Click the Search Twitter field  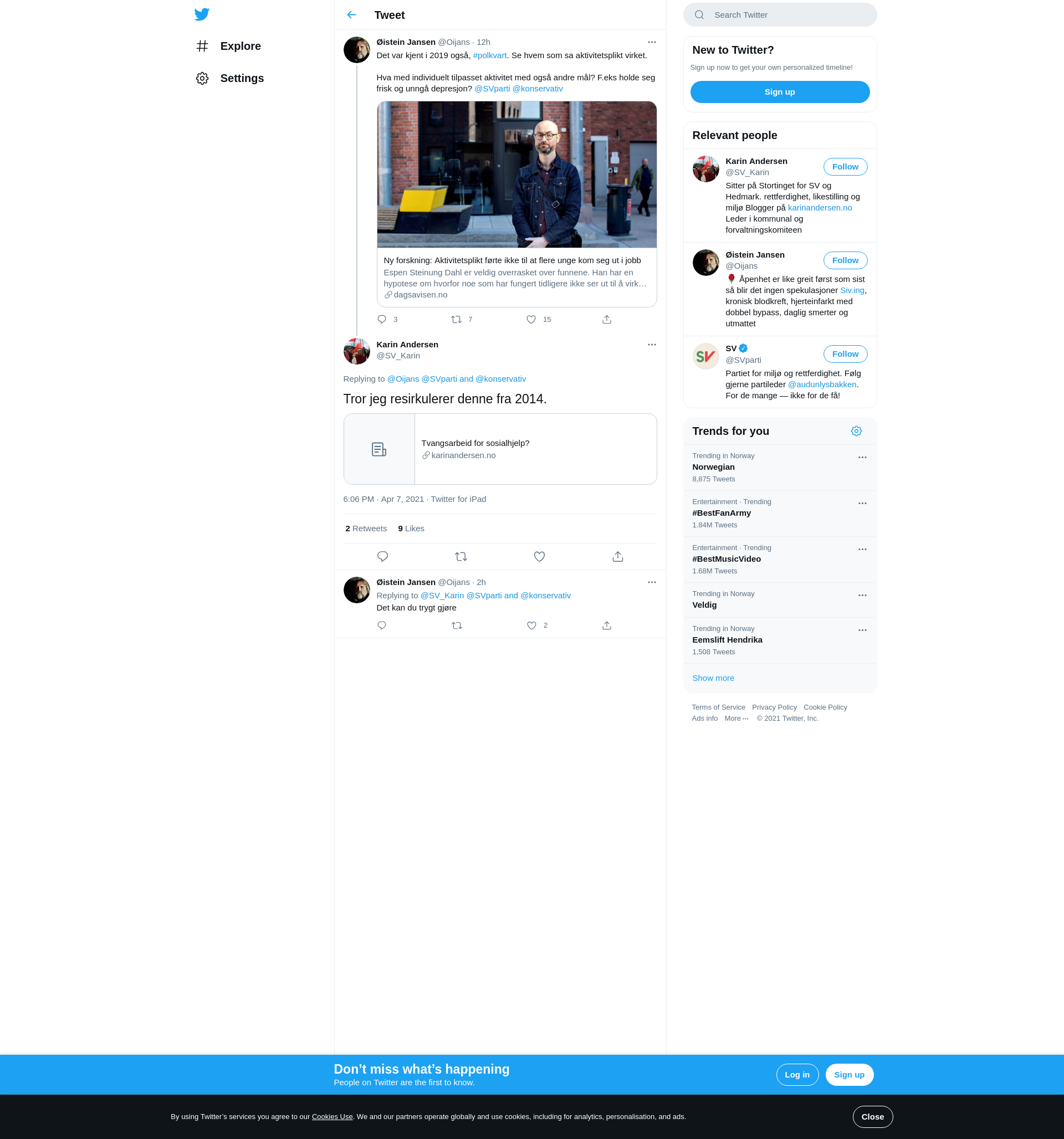click(780, 15)
